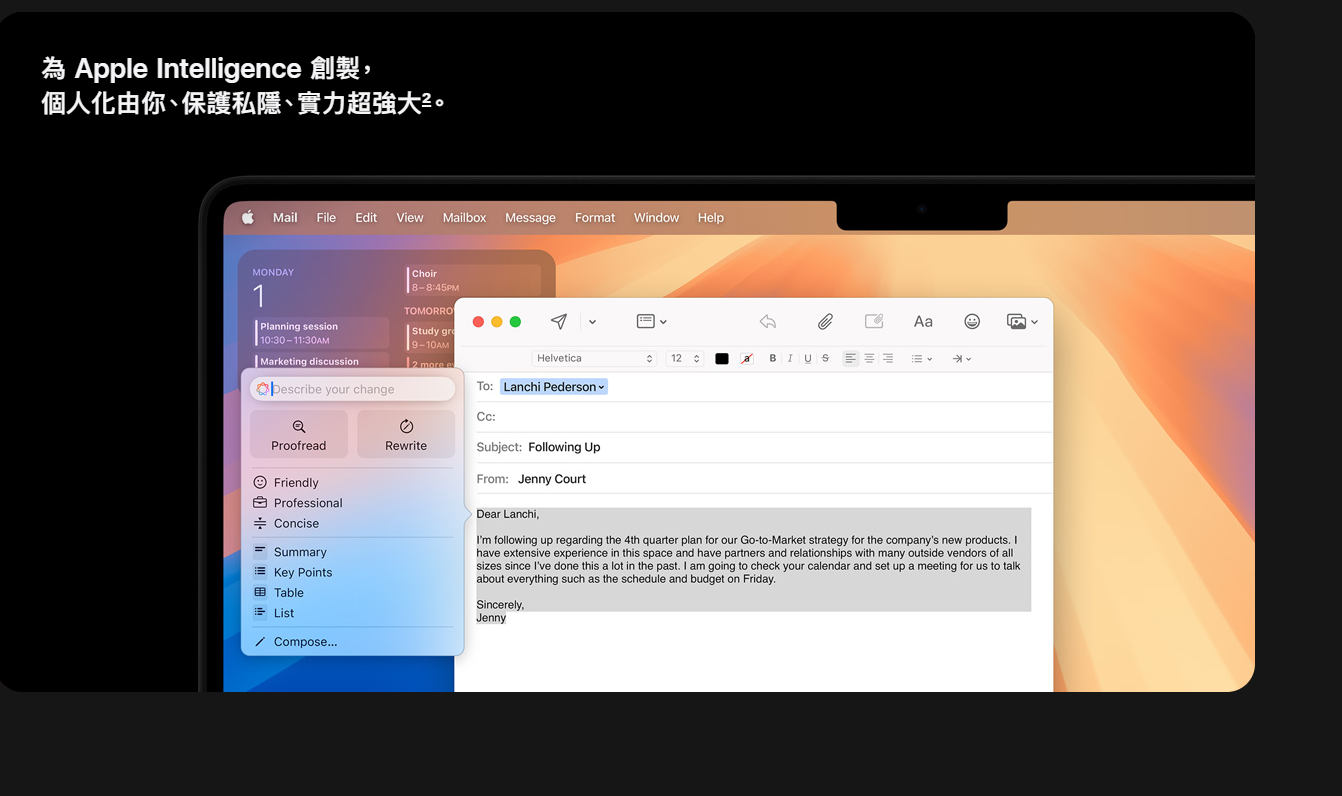Toggle bold formatting

point(772,358)
